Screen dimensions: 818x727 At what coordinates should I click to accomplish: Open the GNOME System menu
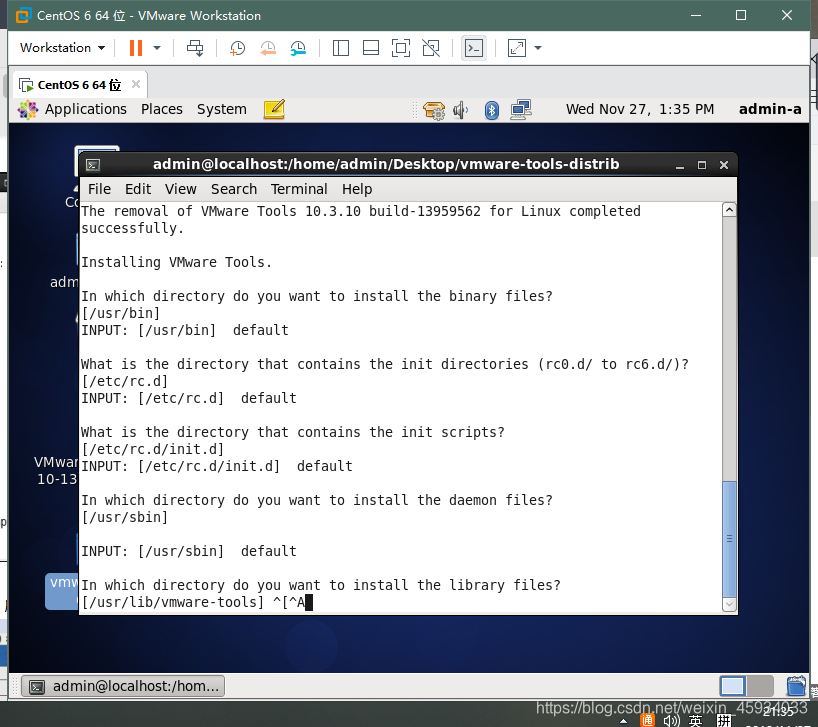pyautogui.click(x=222, y=109)
